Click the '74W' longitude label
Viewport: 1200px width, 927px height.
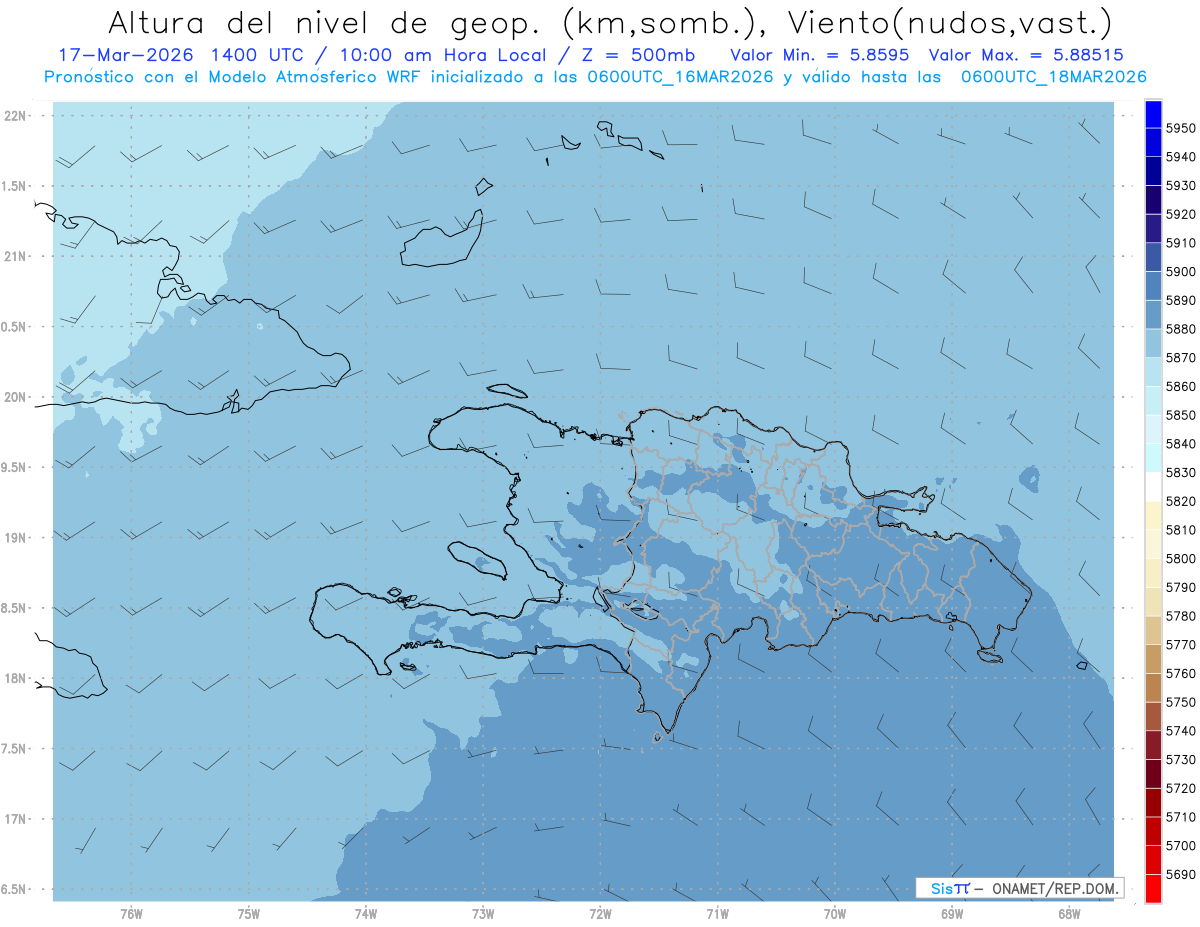point(366,914)
